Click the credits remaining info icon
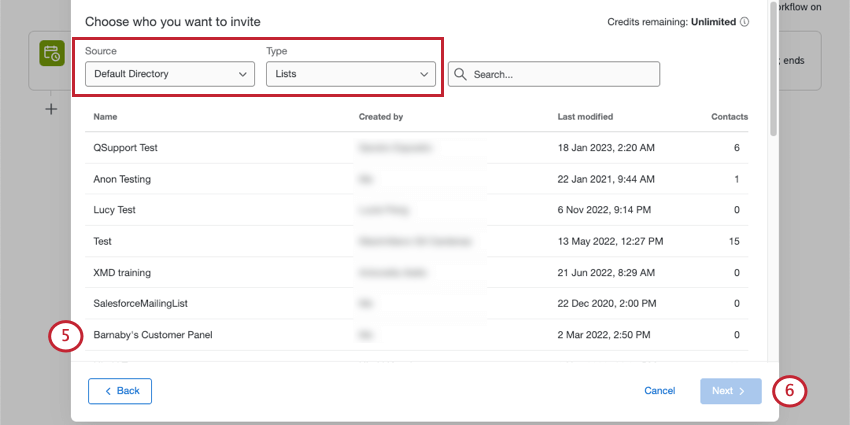Screen dimensions: 850x425 tap(745, 21)
